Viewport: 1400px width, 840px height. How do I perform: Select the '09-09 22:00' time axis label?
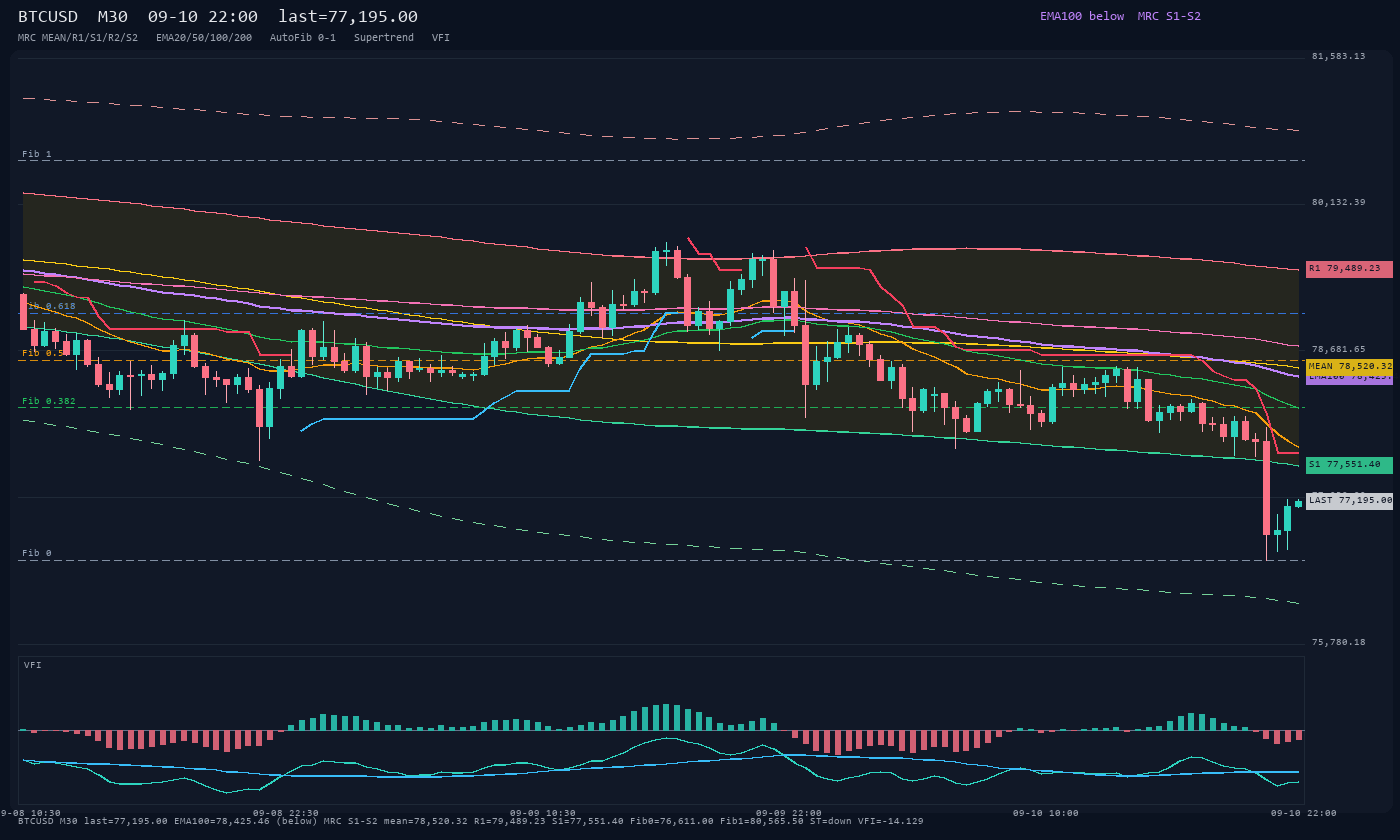coord(788,813)
